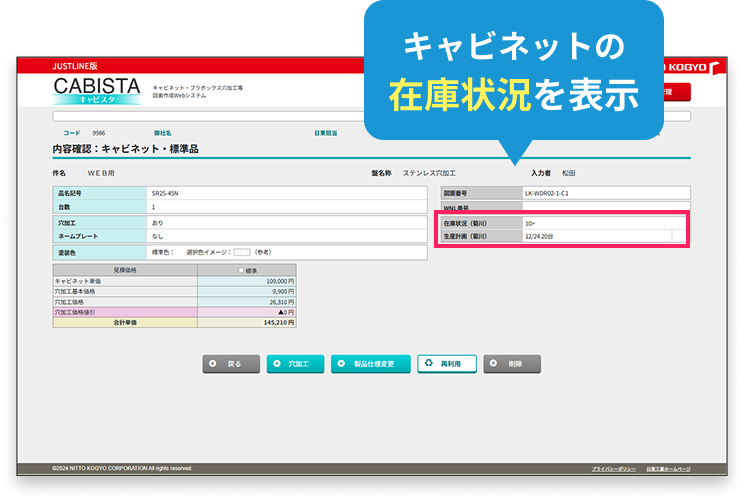The image size is (744, 500).
Task: Click the 内容確認：キャビネット・標準品 heading
Action: [x=125, y=149]
